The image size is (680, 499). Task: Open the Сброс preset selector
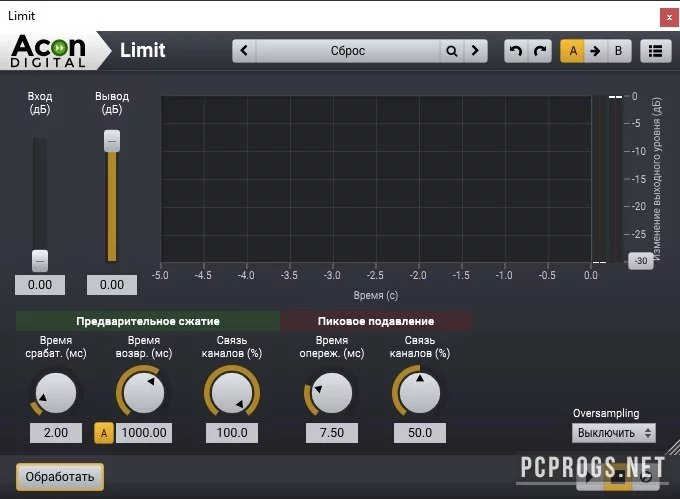(x=348, y=51)
